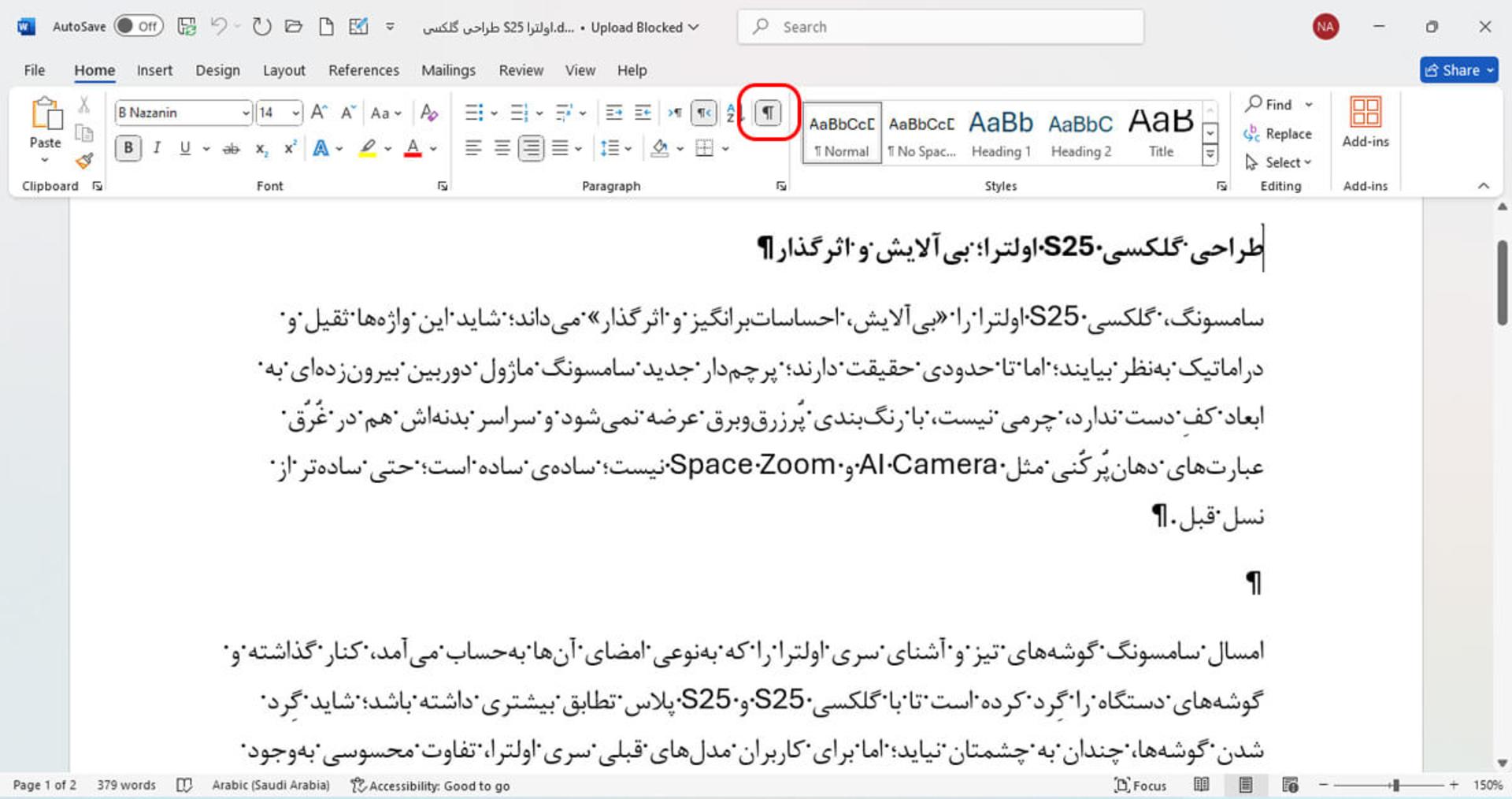Image resolution: width=1512 pixels, height=799 pixels.
Task: Toggle Bold formatting button
Action: coord(128,147)
